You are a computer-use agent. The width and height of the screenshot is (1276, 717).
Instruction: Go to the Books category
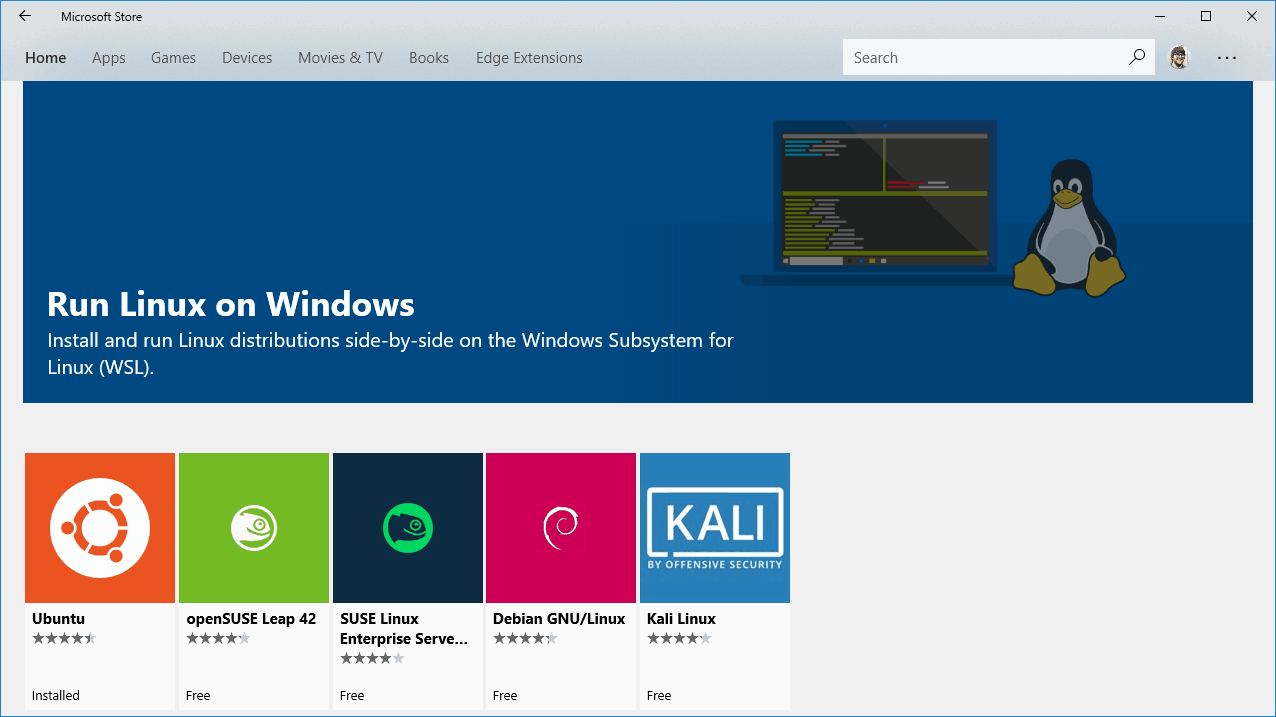(429, 57)
